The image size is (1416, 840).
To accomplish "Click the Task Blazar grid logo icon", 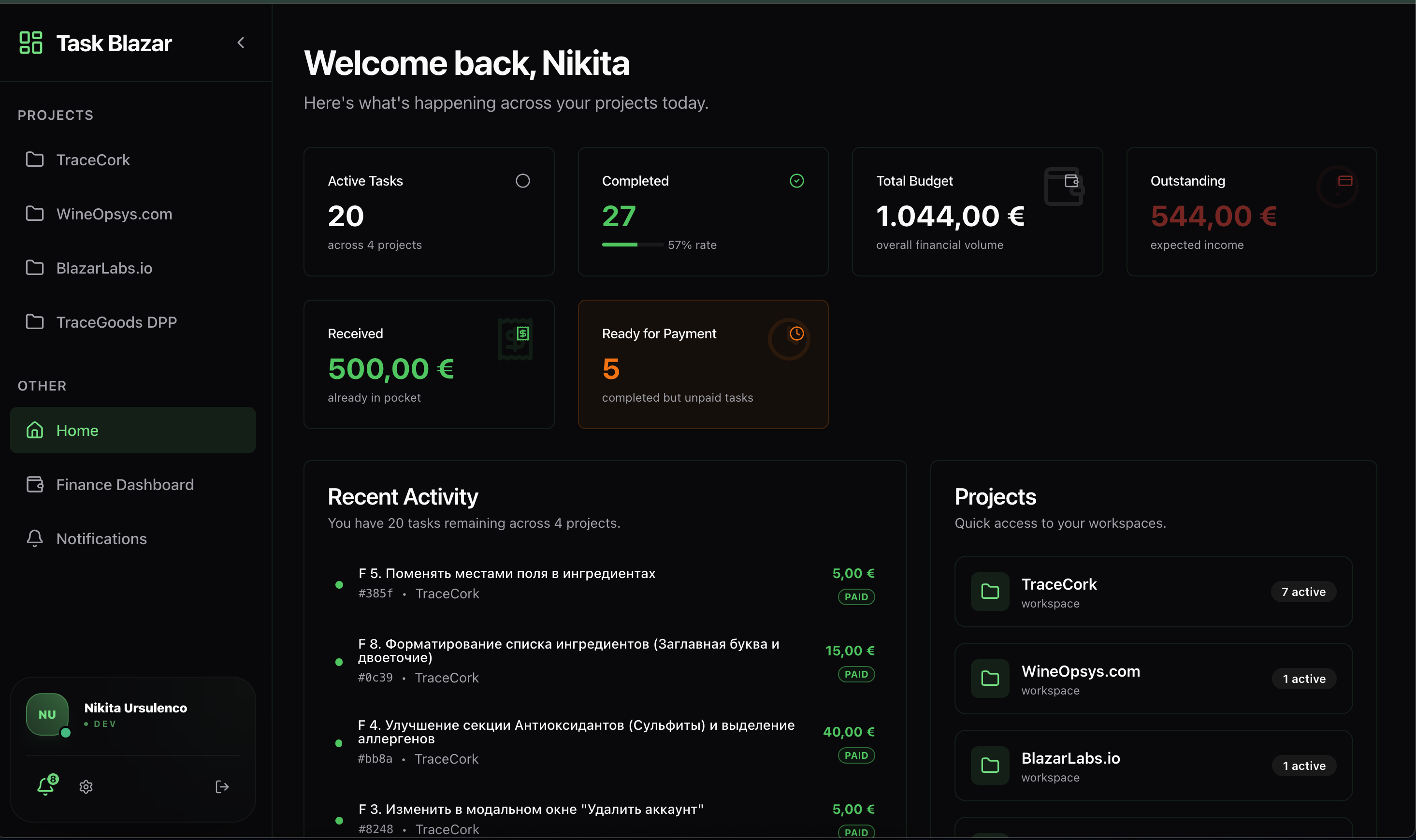I will click(30, 43).
